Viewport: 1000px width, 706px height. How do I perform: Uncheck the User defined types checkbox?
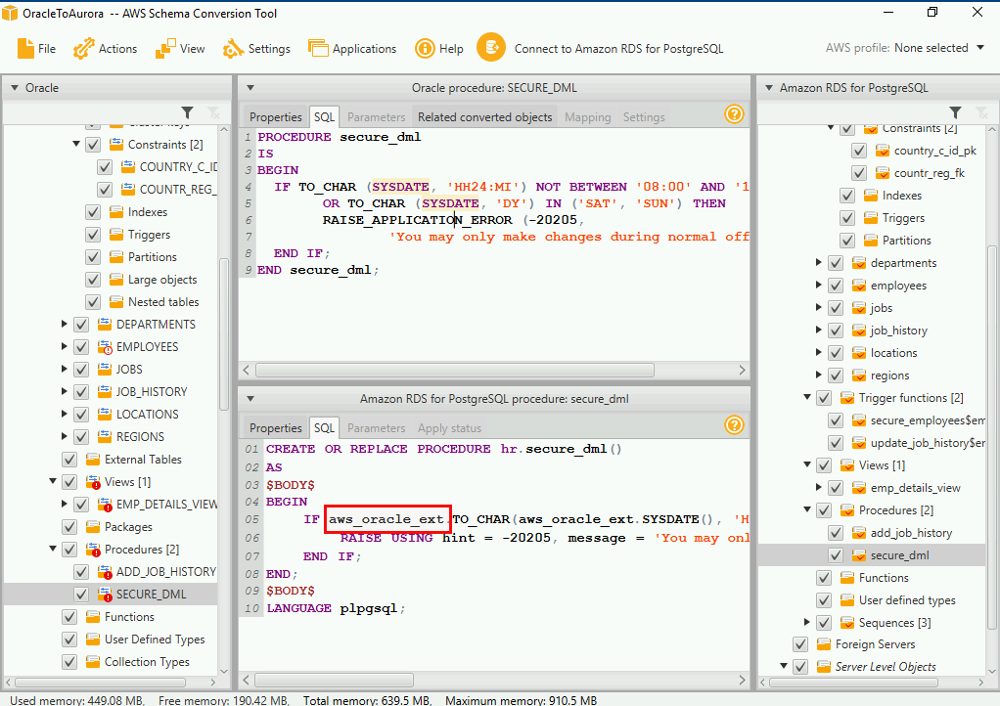coord(824,600)
